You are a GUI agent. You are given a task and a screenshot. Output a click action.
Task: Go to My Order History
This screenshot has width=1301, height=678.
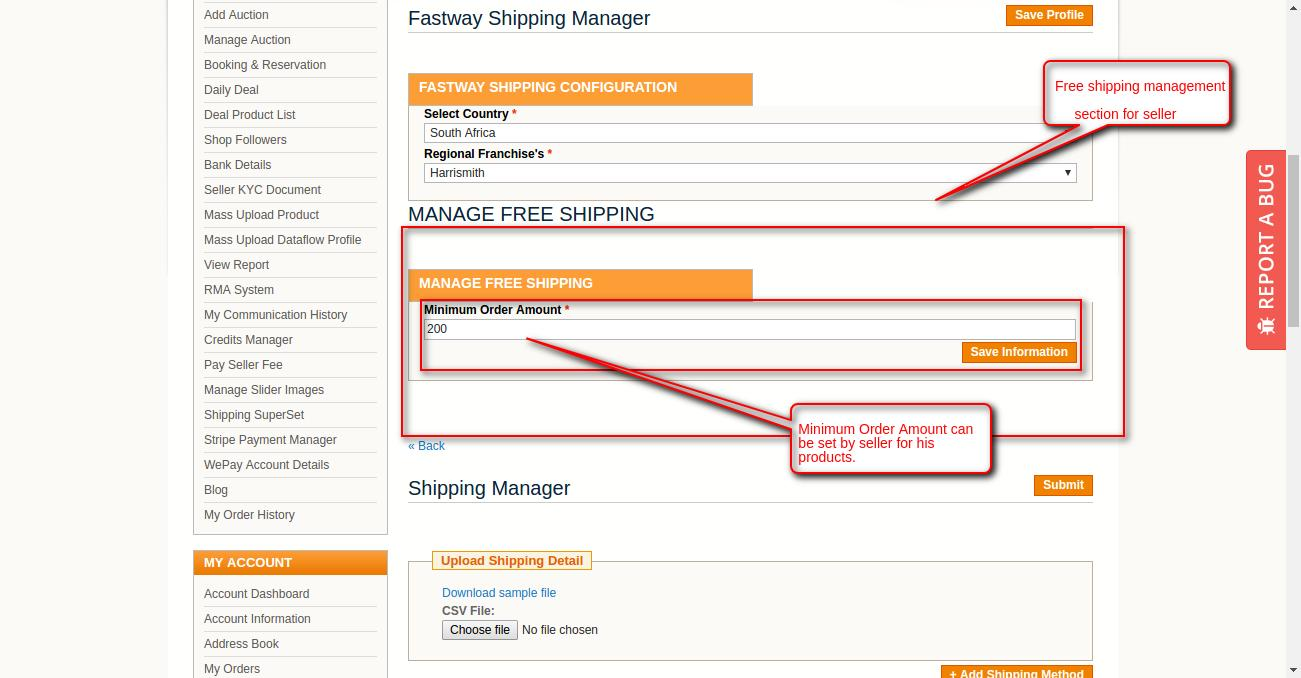tap(249, 514)
